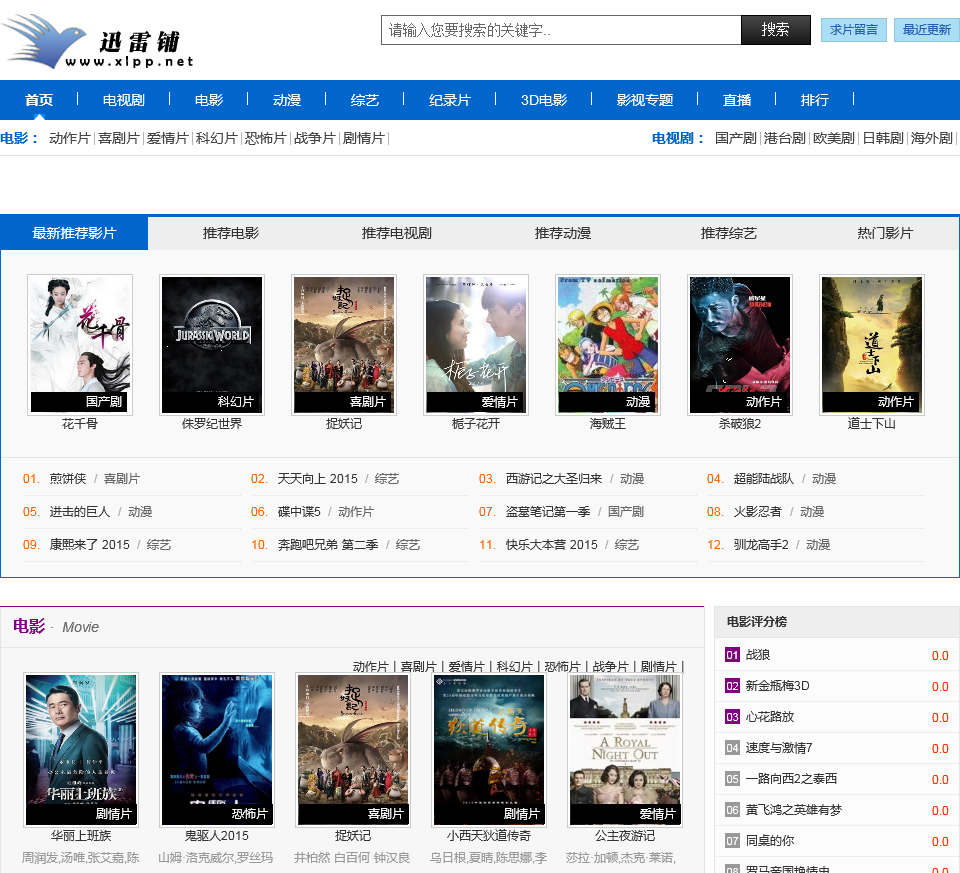Open the 影视专题 nav item
This screenshot has width=960, height=873.
click(645, 100)
